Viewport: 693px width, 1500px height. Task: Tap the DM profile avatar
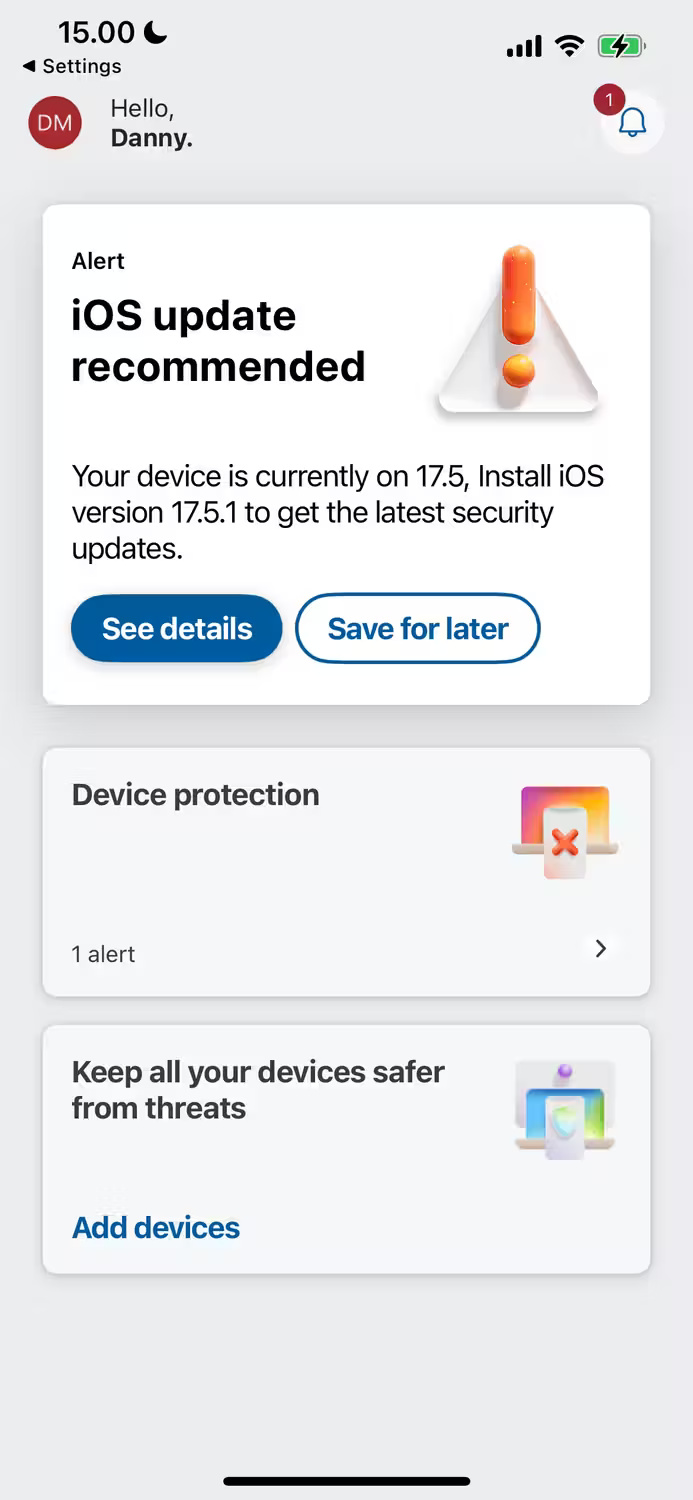pyautogui.click(x=55, y=123)
